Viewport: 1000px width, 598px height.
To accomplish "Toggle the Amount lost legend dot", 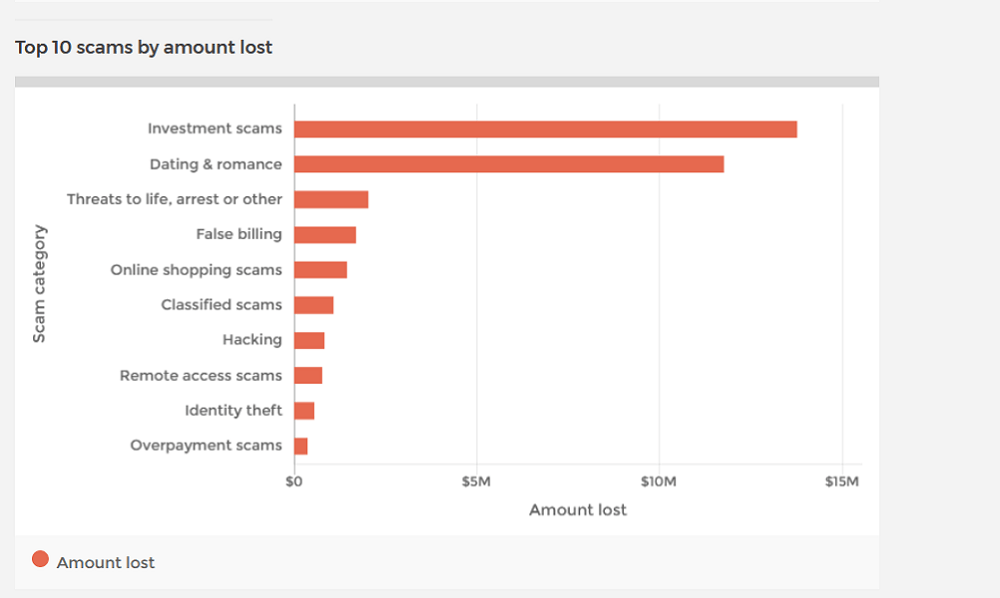I will click(x=40, y=559).
